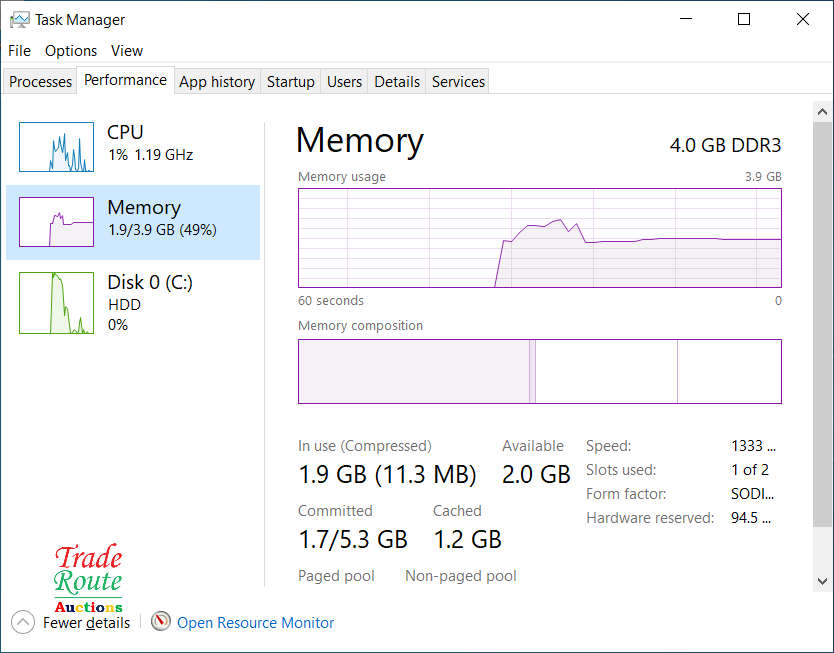Switch to the Services tab

[458, 82]
